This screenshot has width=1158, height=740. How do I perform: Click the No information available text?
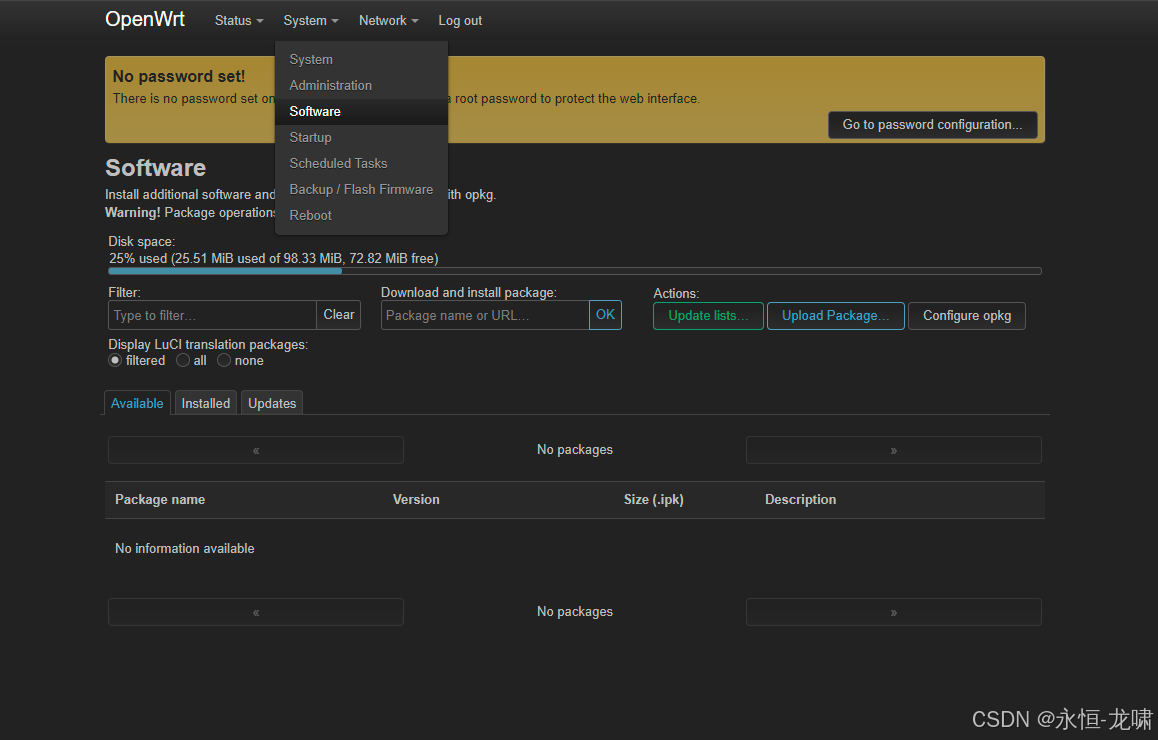[x=185, y=549]
